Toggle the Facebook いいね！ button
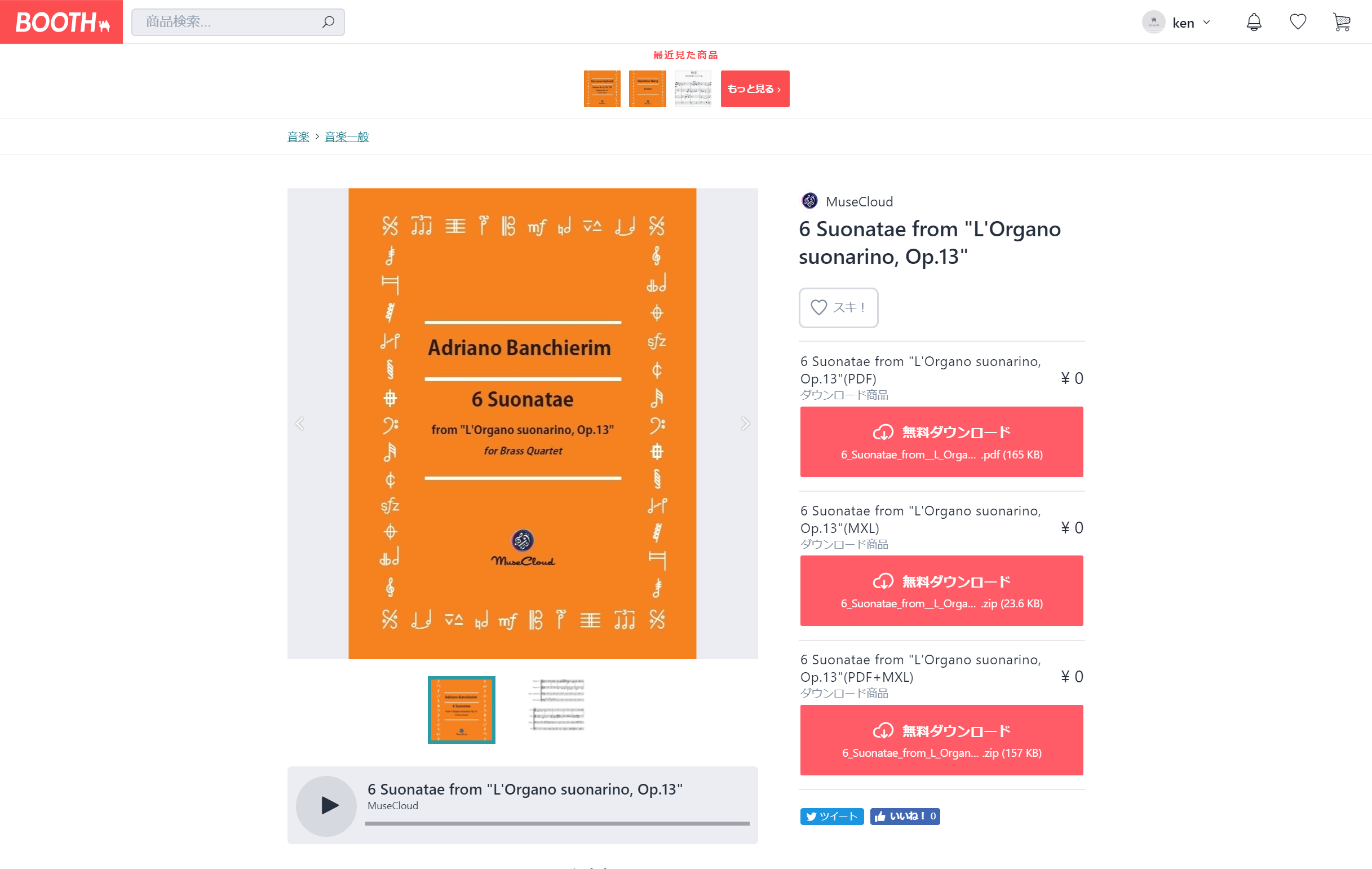The width and height of the screenshot is (1372, 869). click(905, 816)
